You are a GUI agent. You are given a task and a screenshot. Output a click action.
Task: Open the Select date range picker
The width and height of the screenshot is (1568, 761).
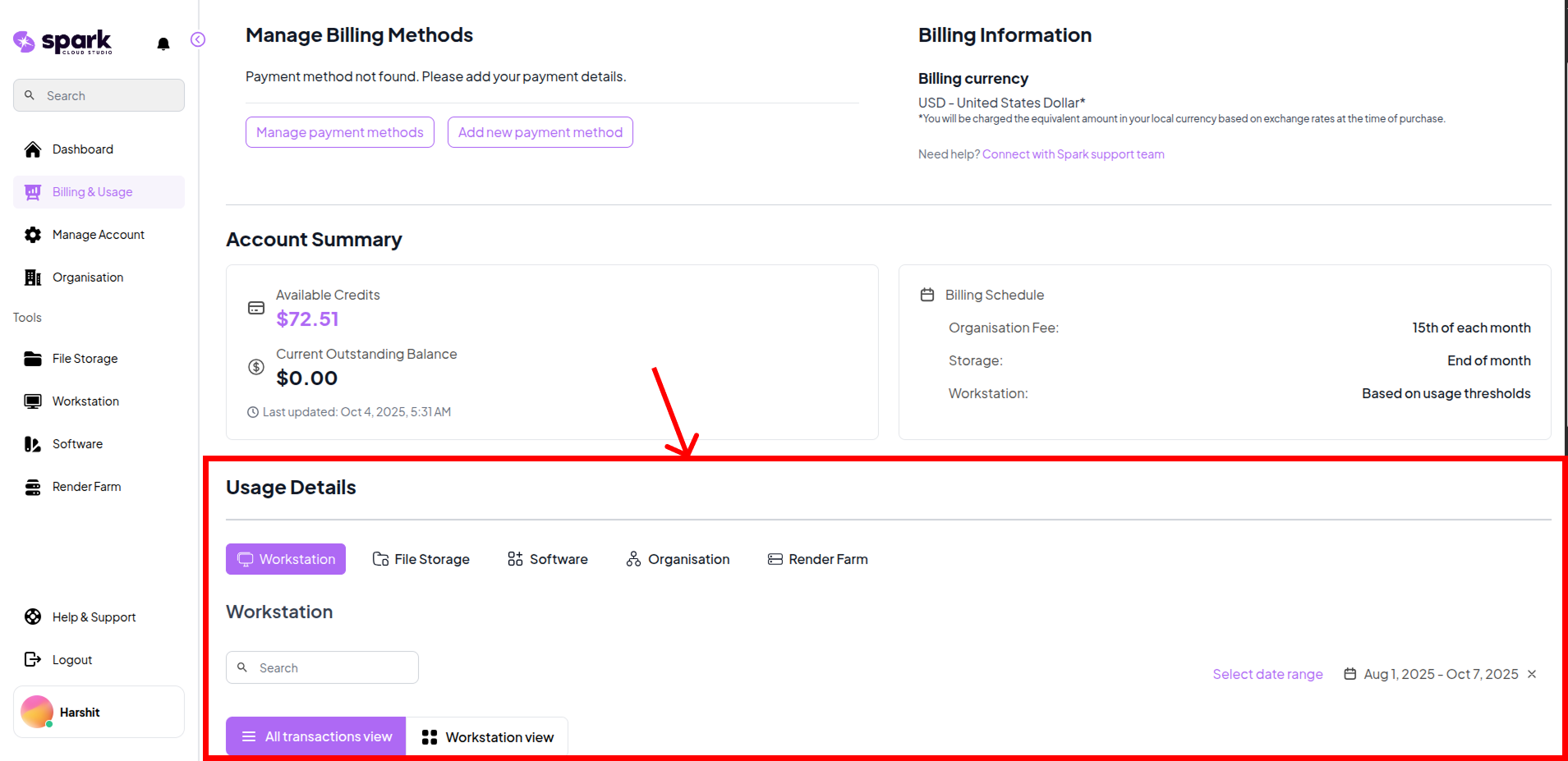(1267, 674)
